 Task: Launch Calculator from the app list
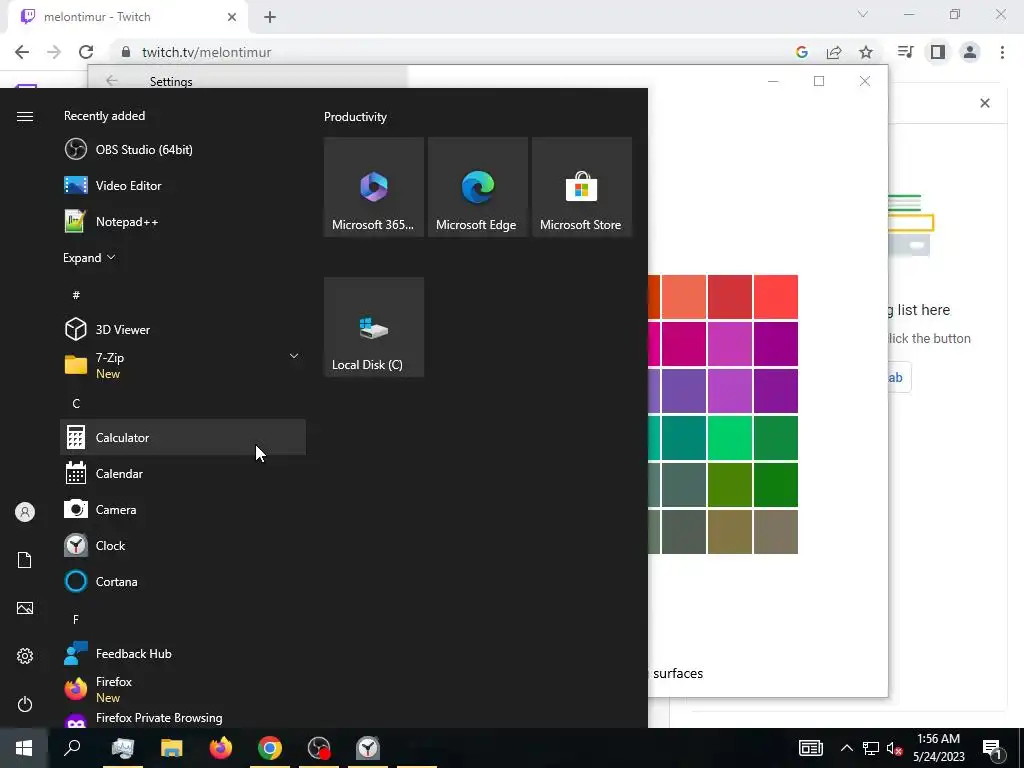pos(183,438)
